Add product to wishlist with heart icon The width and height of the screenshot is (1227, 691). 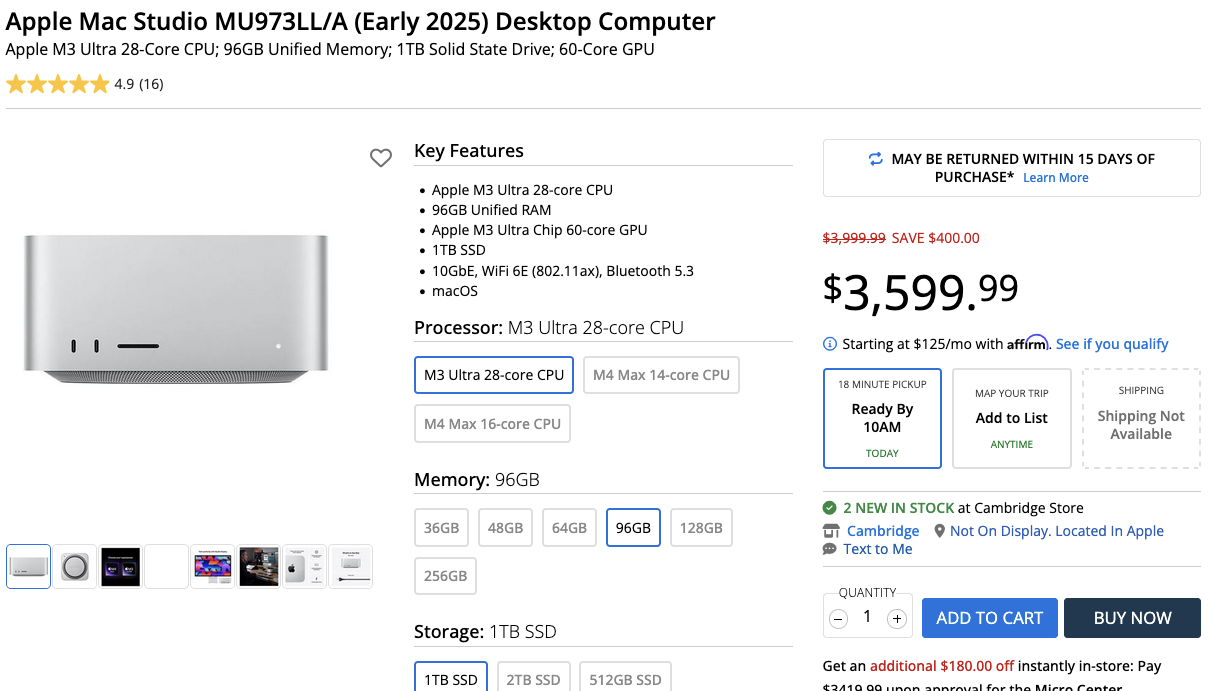[x=381, y=158]
